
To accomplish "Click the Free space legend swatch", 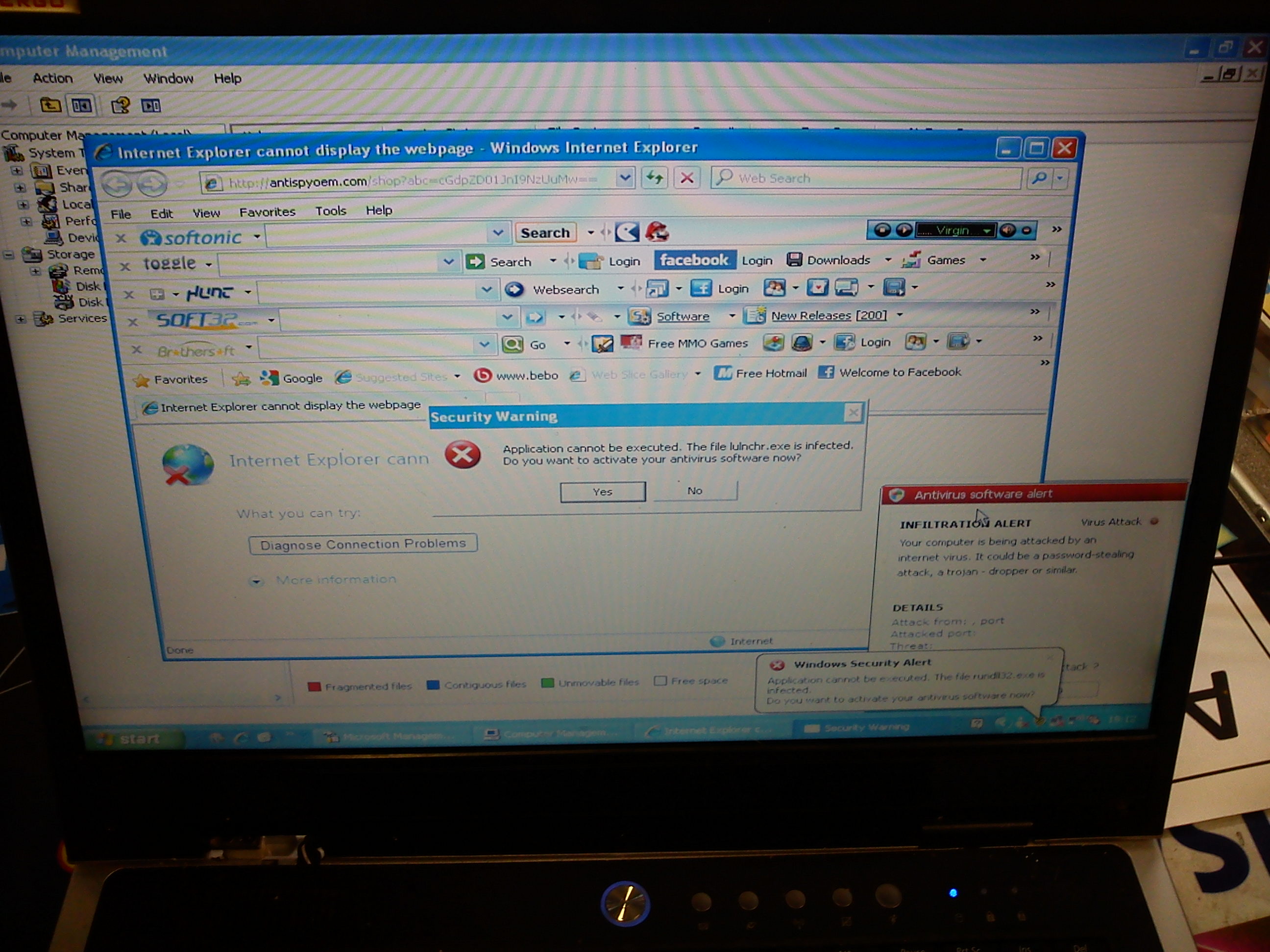I will [660, 681].
